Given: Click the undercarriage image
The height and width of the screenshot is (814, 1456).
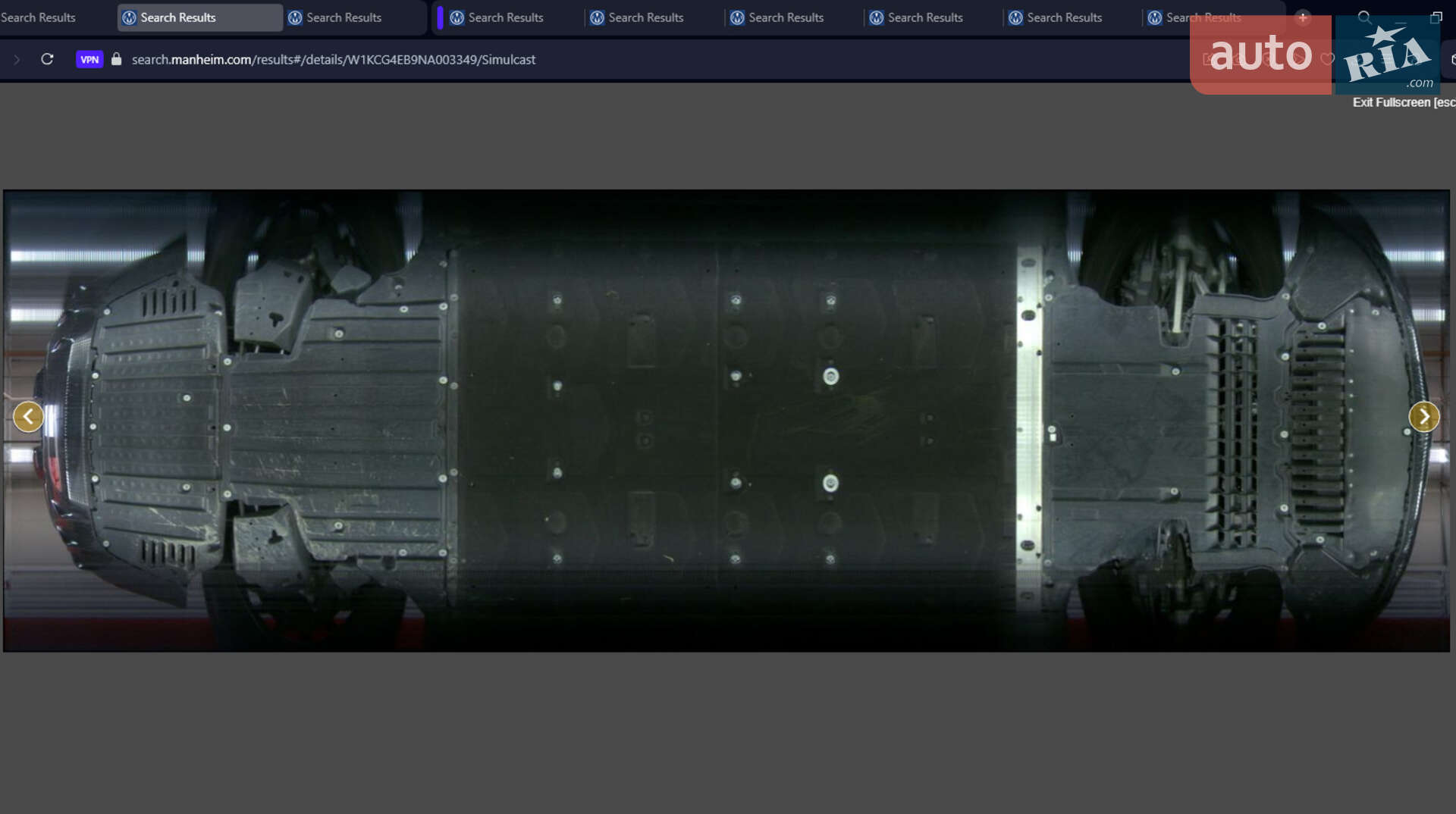Looking at the screenshot, I should [726, 421].
